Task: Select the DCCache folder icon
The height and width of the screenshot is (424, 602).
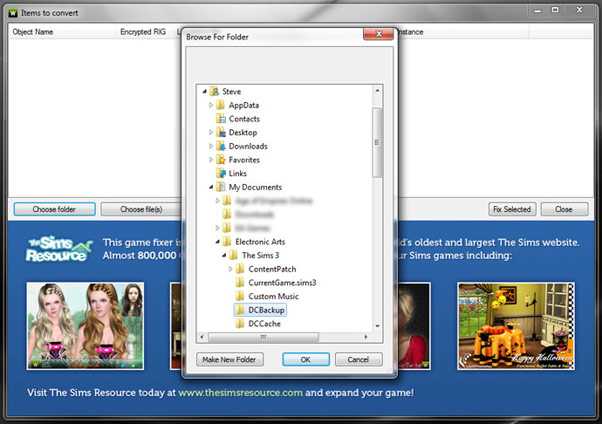Action: (x=240, y=324)
